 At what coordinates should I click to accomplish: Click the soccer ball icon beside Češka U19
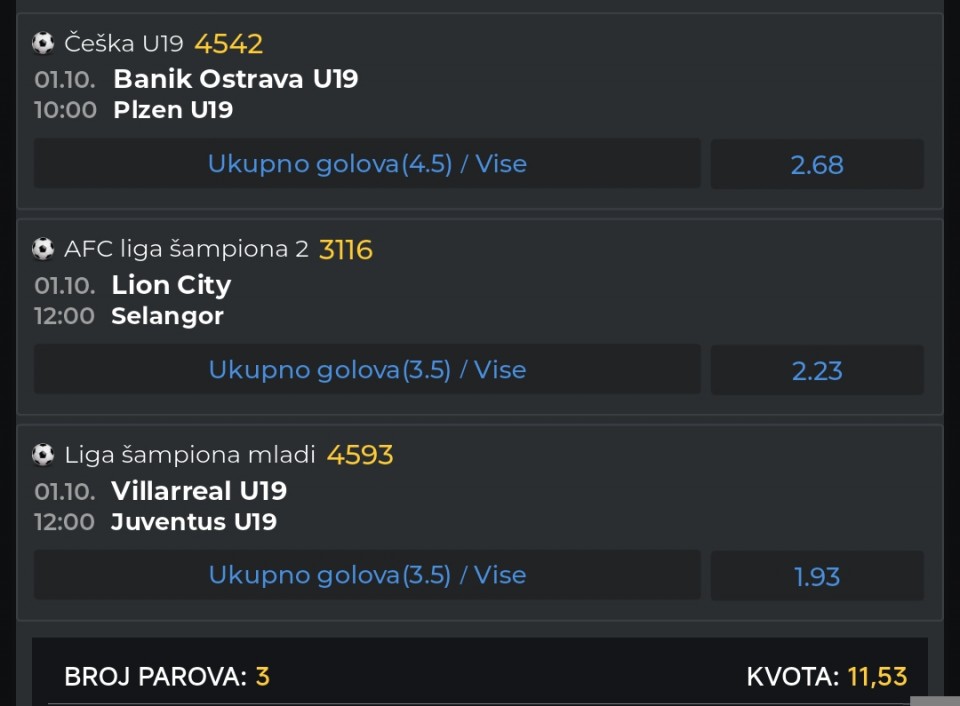point(43,43)
